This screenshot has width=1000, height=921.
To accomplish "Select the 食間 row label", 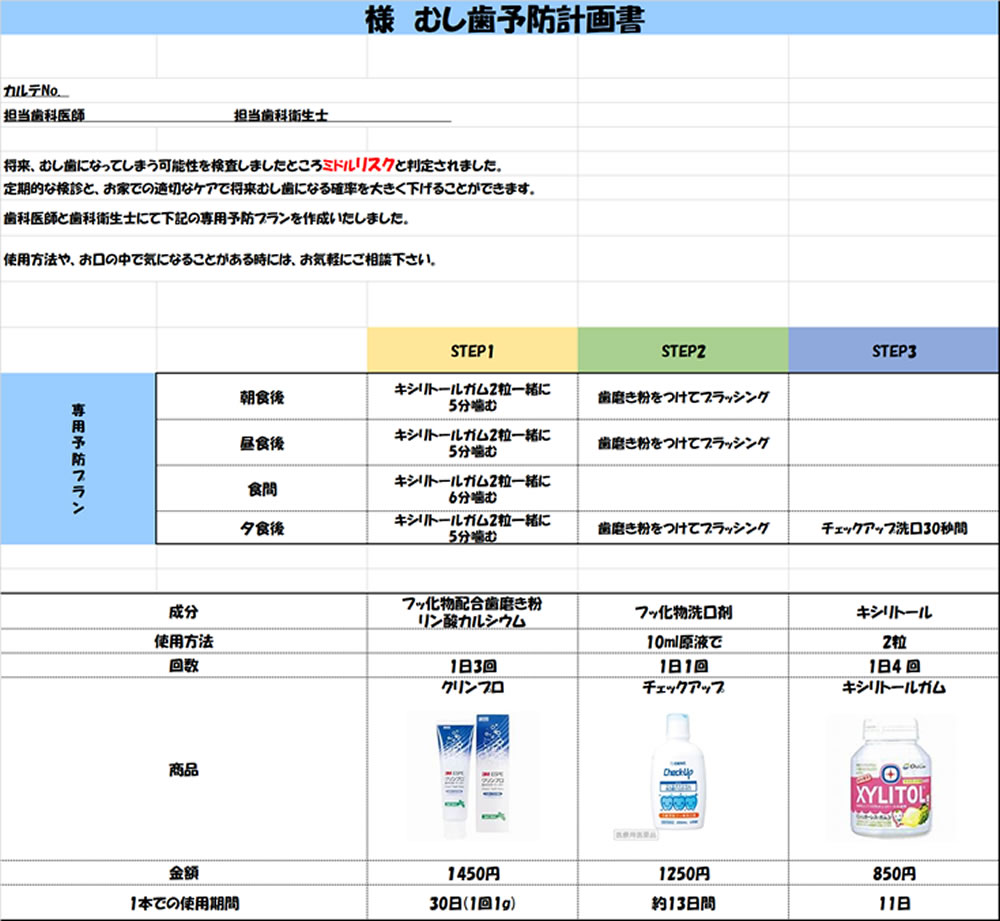I will pyautogui.click(x=261, y=489).
